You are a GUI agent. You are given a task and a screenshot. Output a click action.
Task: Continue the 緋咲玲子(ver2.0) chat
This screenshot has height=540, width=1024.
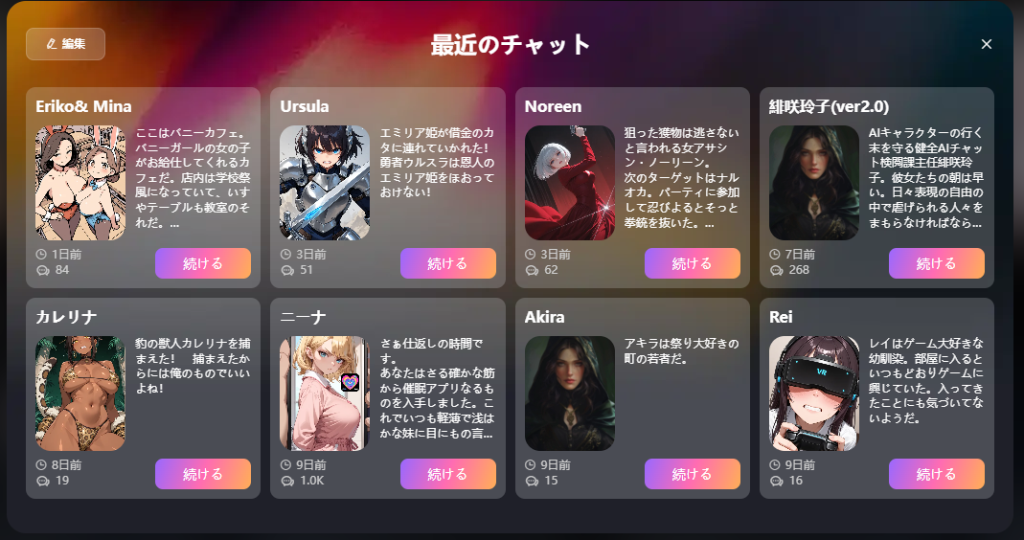(x=936, y=263)
